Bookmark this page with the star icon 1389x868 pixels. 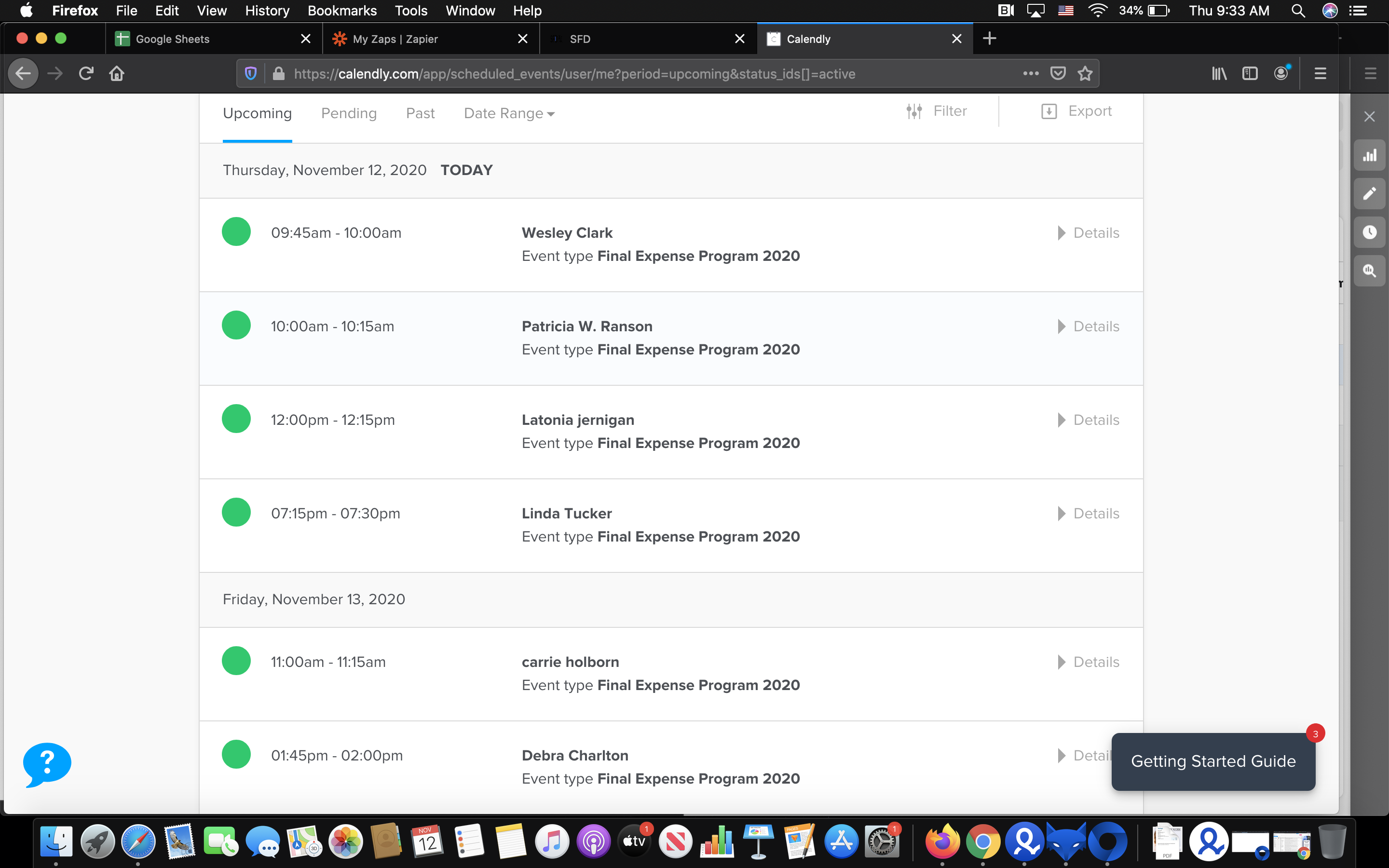tap(1085, 73)
